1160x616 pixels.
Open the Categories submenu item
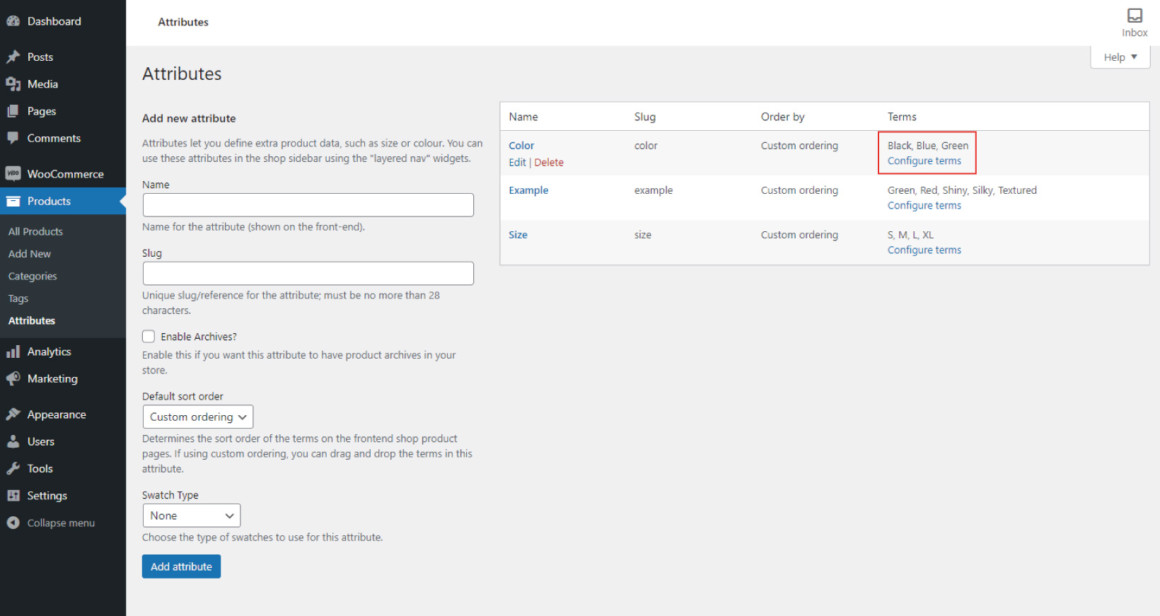pyautogui.click(x=33, y=276)
